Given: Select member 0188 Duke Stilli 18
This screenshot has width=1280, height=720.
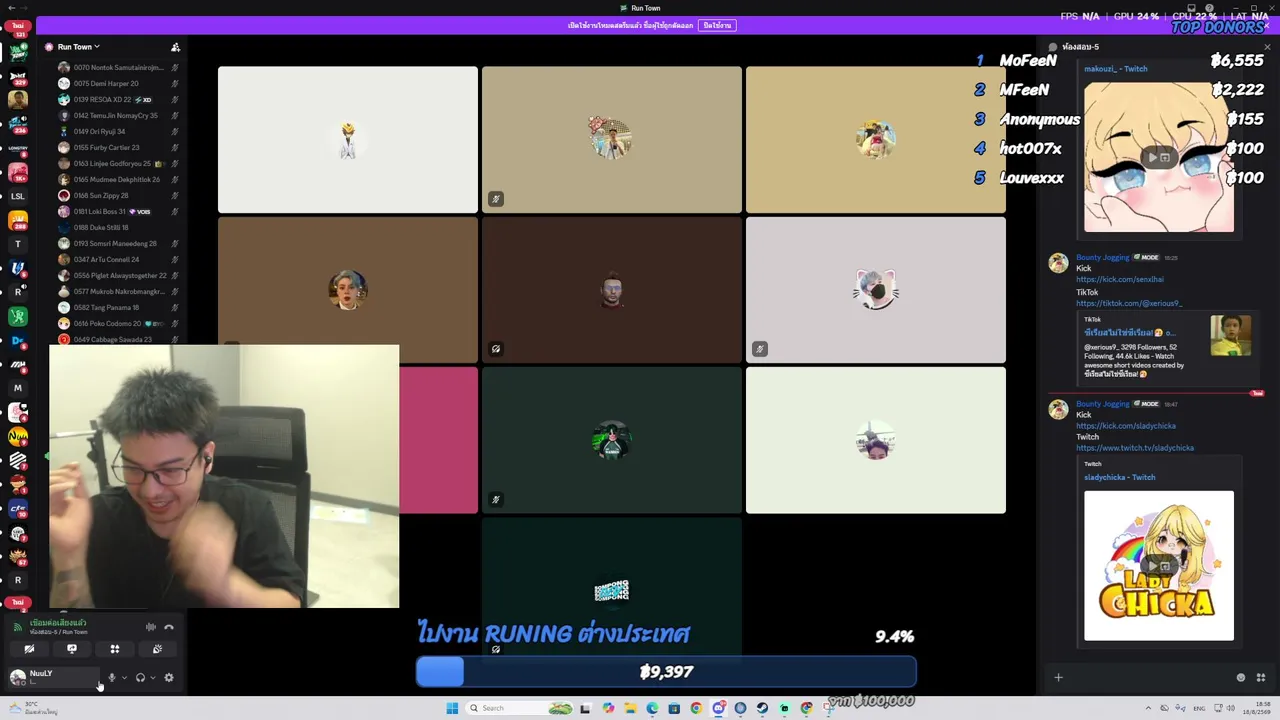Looking at the screenshot, I should click(x=118, y=227).
